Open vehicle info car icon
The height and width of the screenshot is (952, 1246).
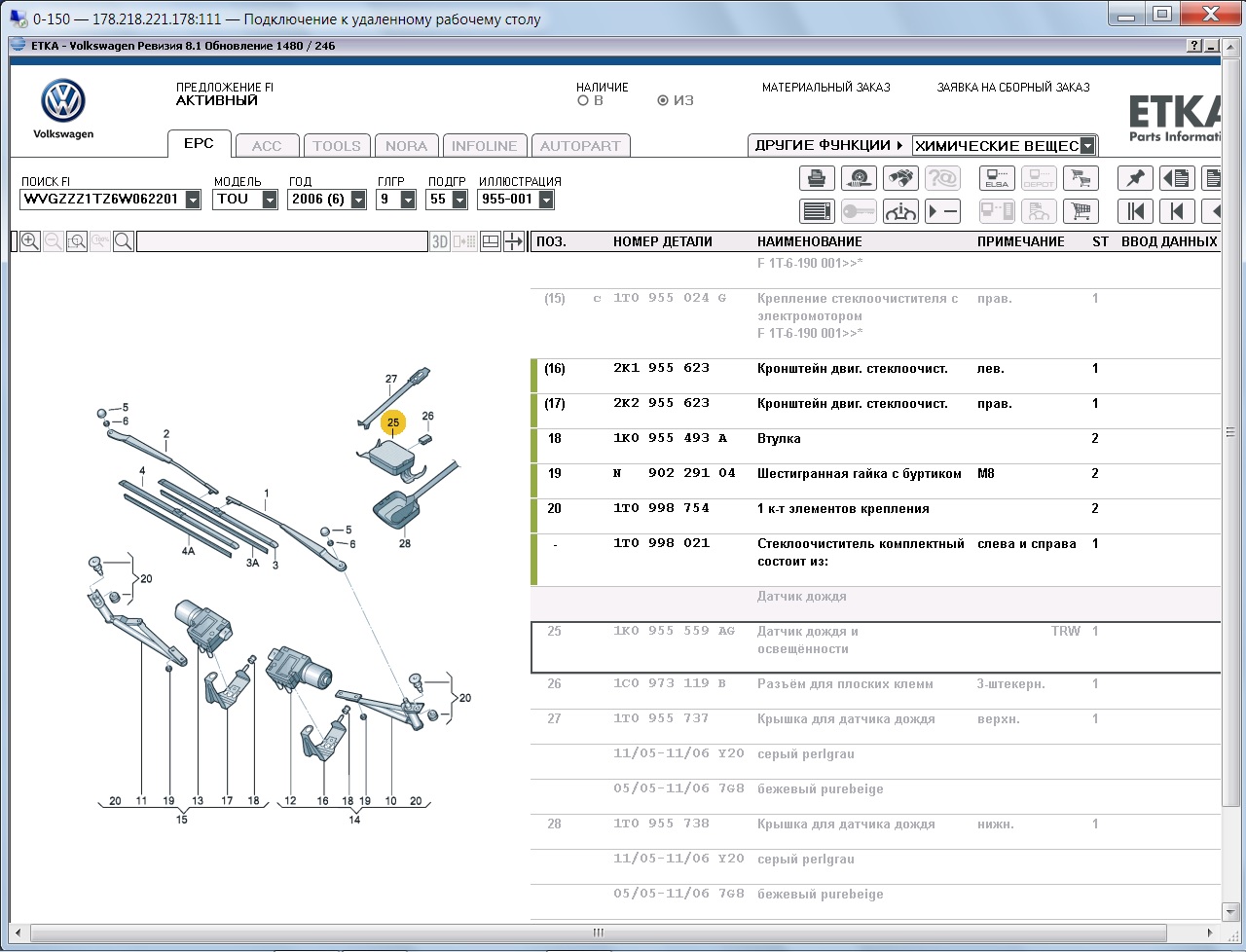coord(900,210)
